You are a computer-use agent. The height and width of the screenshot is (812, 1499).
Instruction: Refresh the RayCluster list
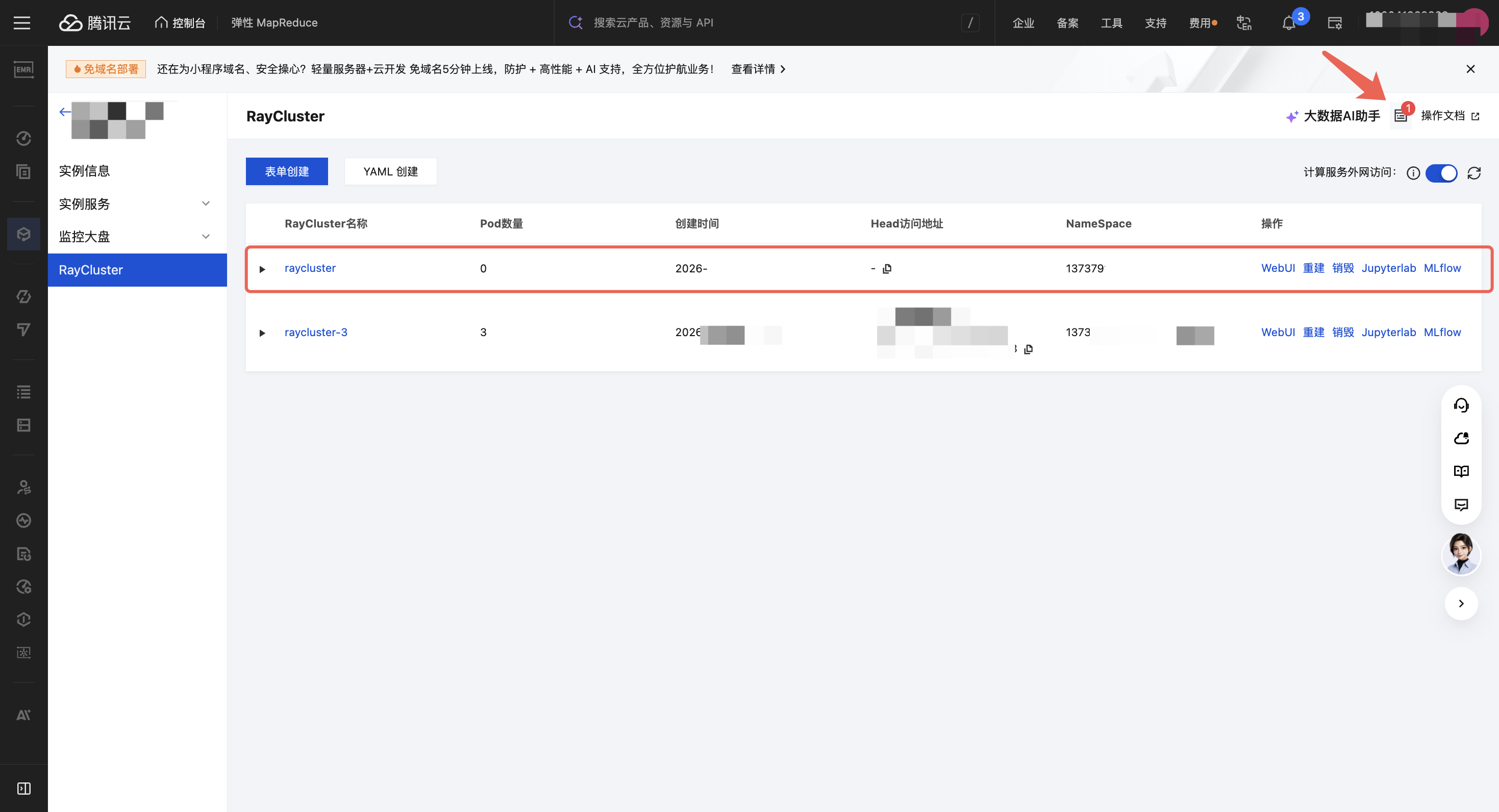[x=1474, y=173]
